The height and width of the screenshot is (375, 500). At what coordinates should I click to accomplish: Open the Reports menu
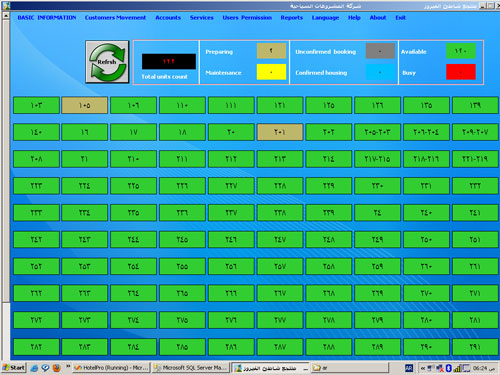292,18
